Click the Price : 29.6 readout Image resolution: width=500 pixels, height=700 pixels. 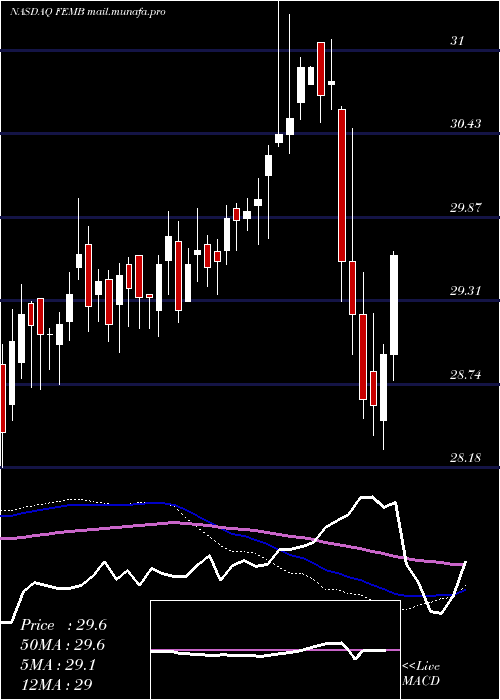(63, 625)
